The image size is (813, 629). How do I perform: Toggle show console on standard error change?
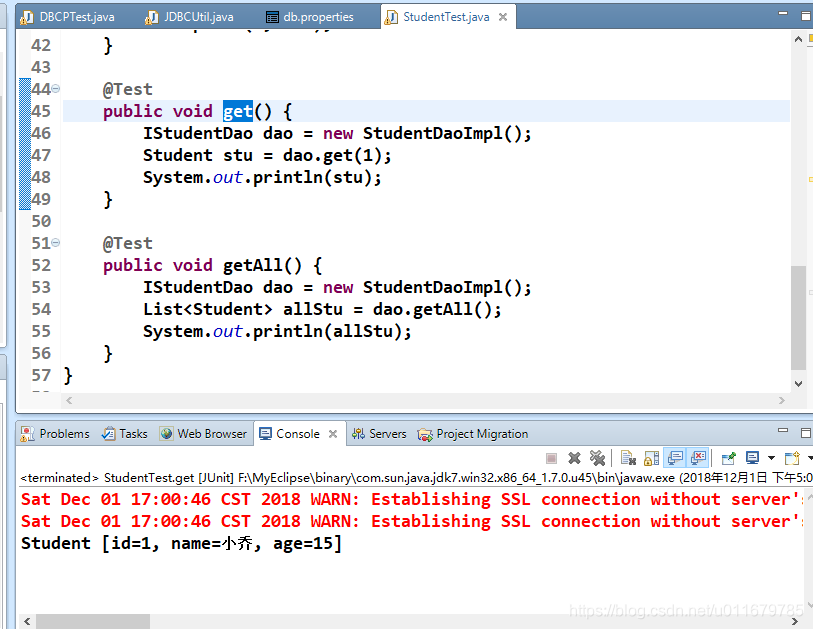[698, 458]
